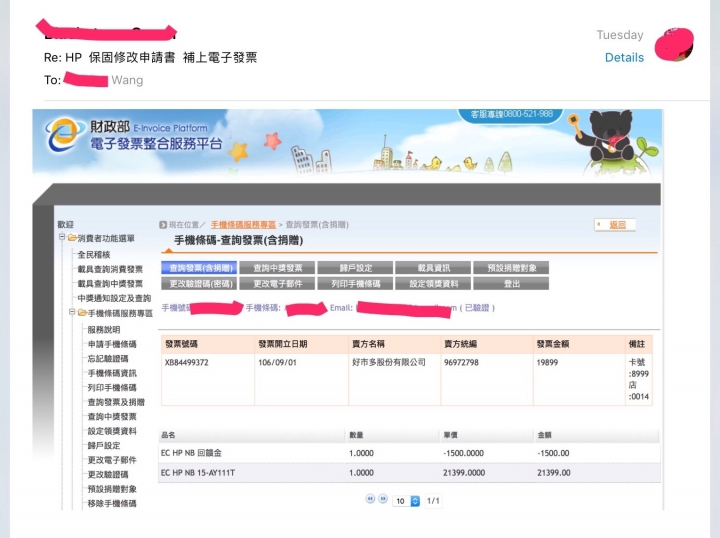Open the email Details link
Viewport: 720px width, 538px height.
[x=624, y=57]
